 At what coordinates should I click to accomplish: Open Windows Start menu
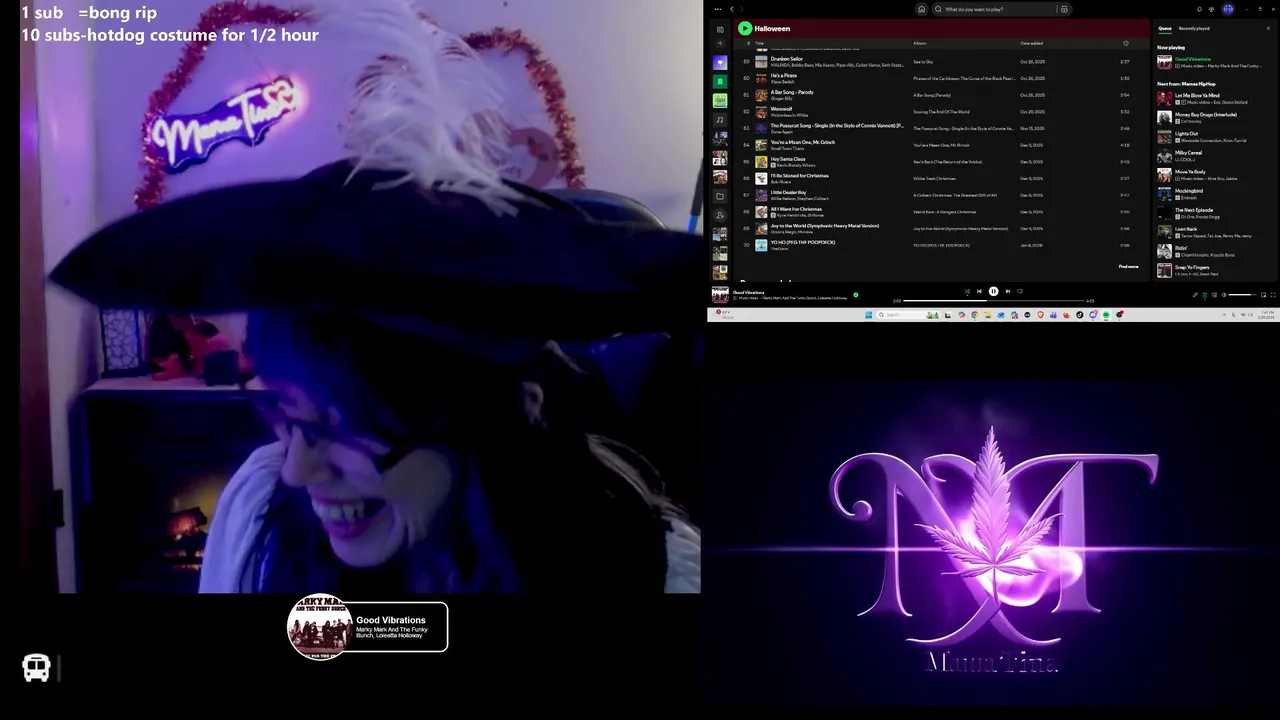868,315
